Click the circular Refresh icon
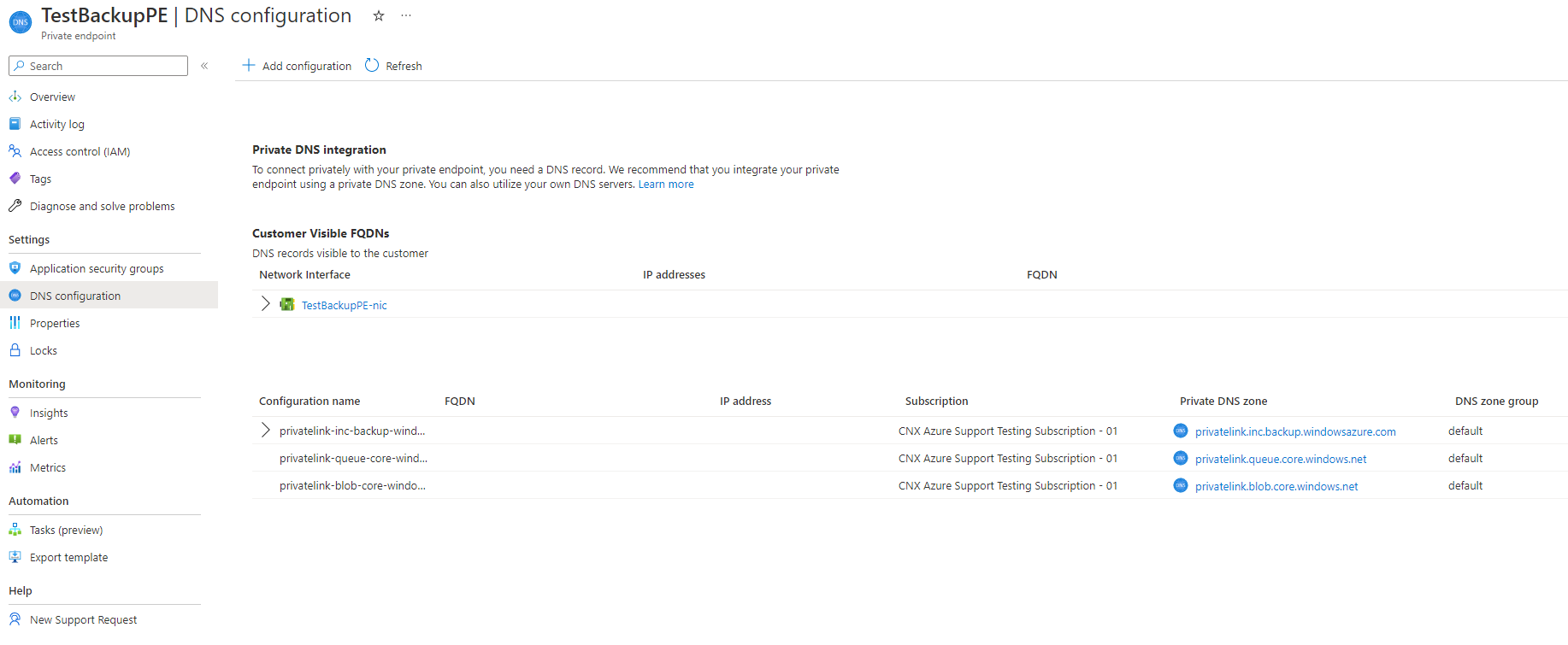 372,65
